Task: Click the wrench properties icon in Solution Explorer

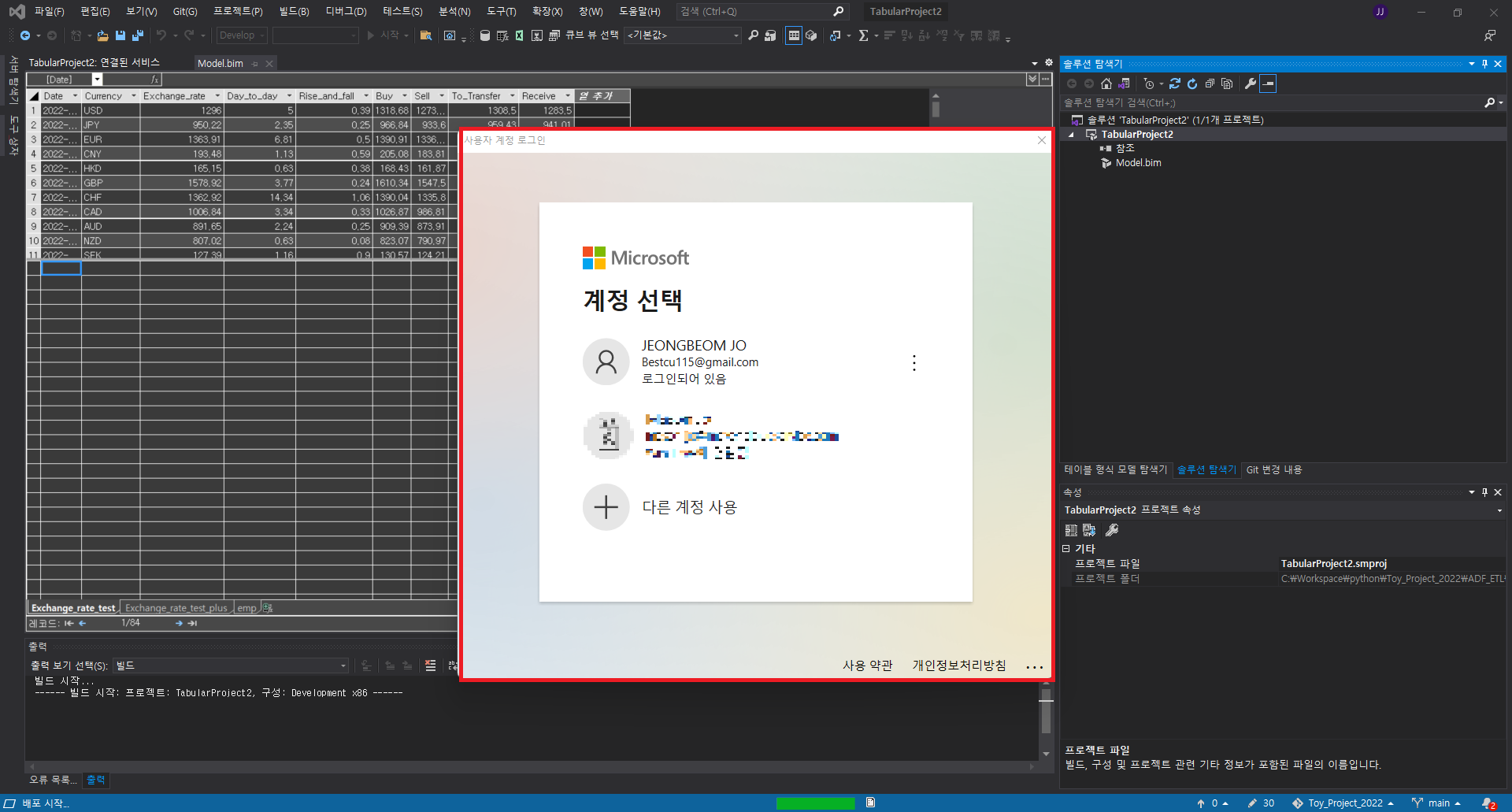Action: click(x=1251, y=83)
